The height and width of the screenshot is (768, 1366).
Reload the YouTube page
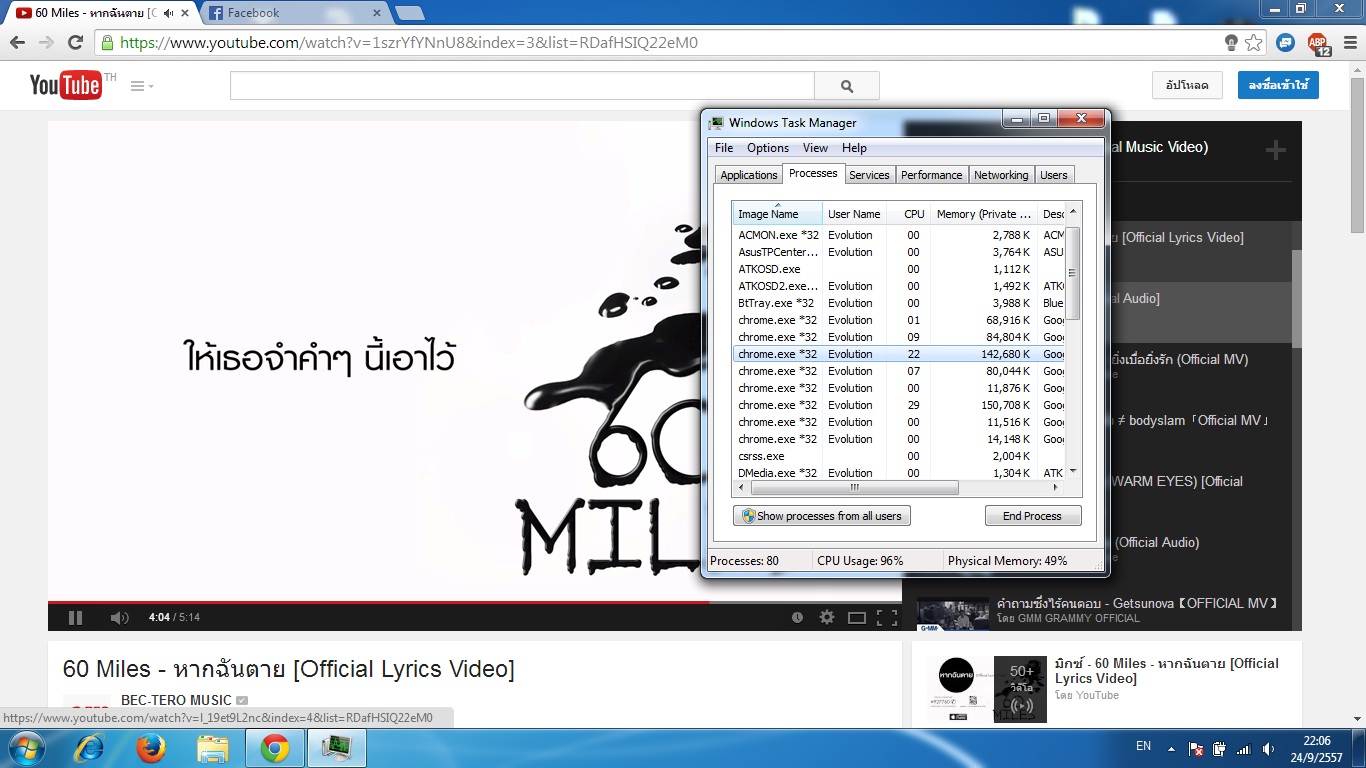75,43
